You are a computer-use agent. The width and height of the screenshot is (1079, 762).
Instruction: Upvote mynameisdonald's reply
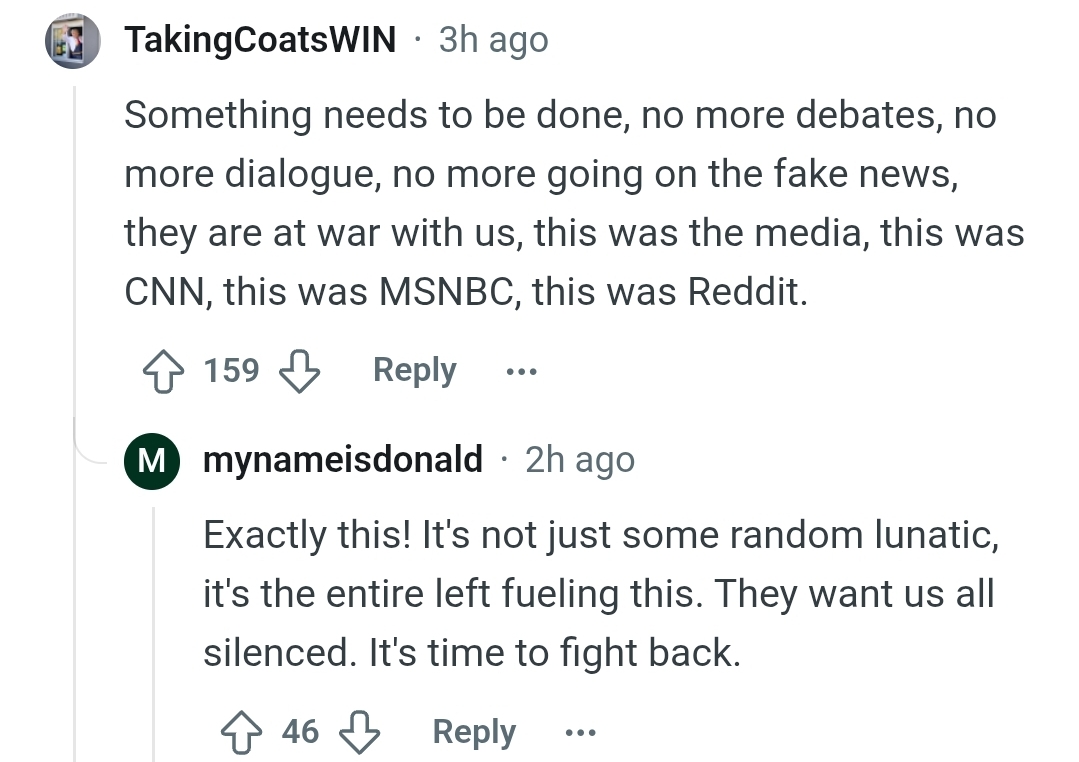[x=241, y=732]
